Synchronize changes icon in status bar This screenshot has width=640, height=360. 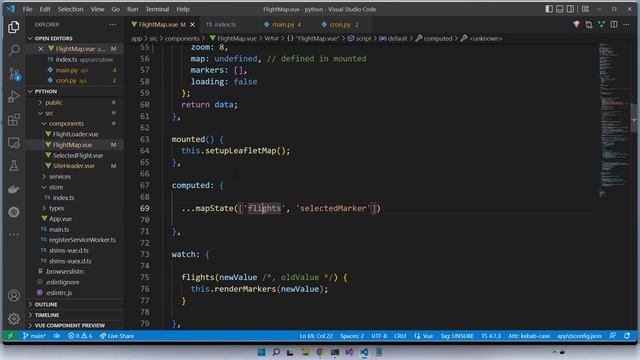(57, 336)
